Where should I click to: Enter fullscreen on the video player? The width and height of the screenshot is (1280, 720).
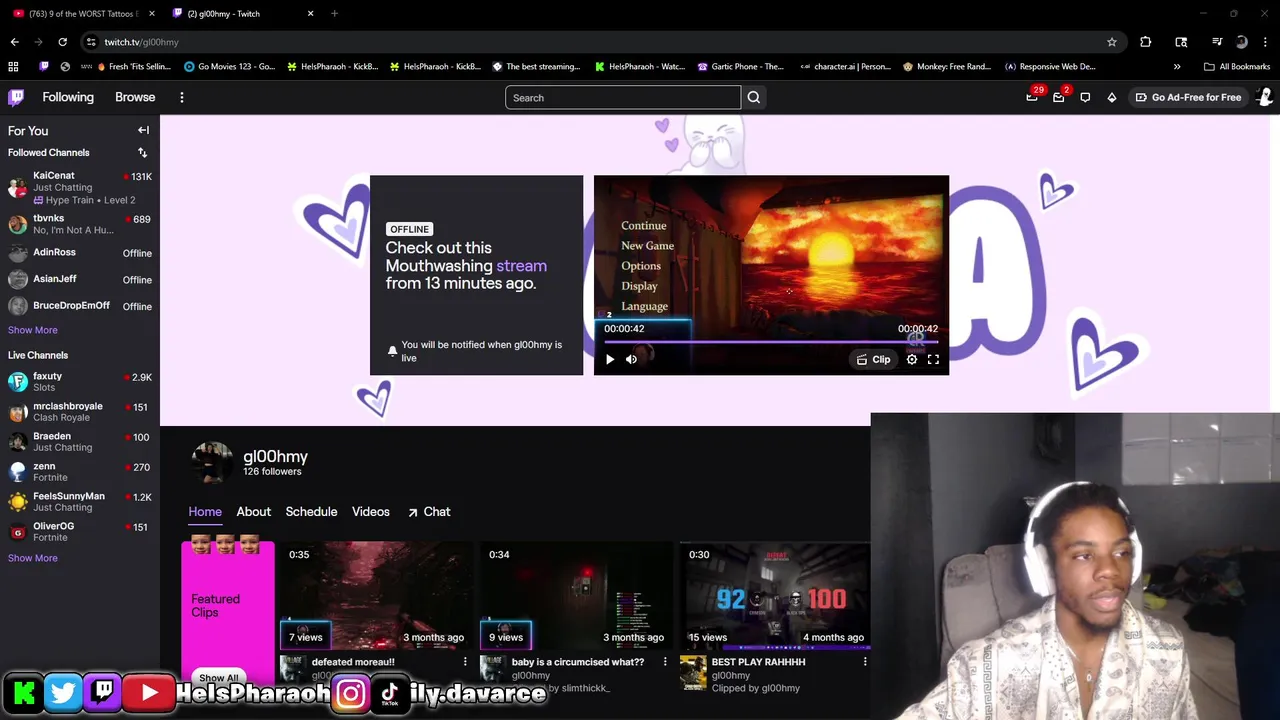[933, 359]
